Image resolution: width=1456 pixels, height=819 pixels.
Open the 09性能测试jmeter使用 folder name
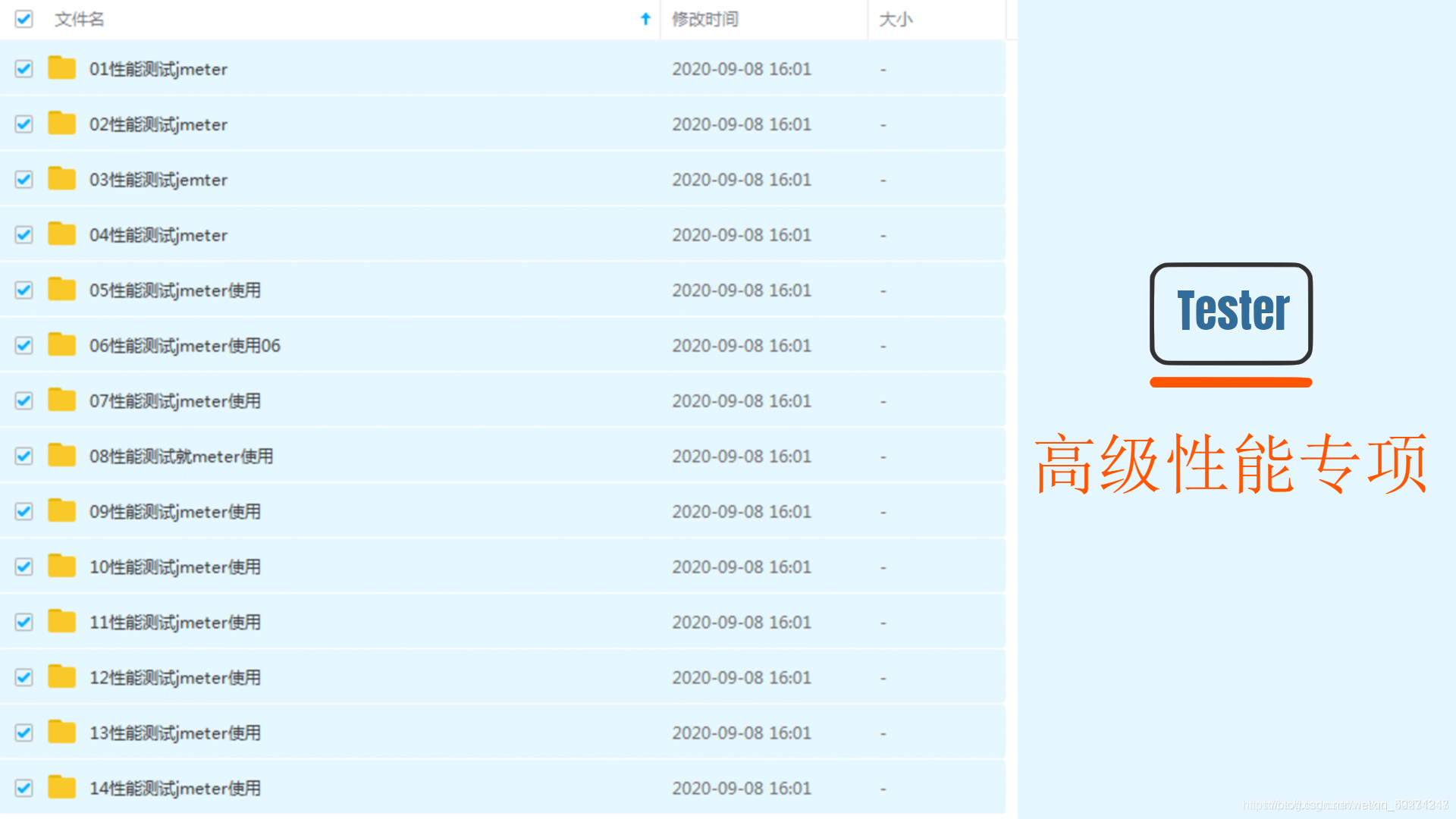pos(175,512)
